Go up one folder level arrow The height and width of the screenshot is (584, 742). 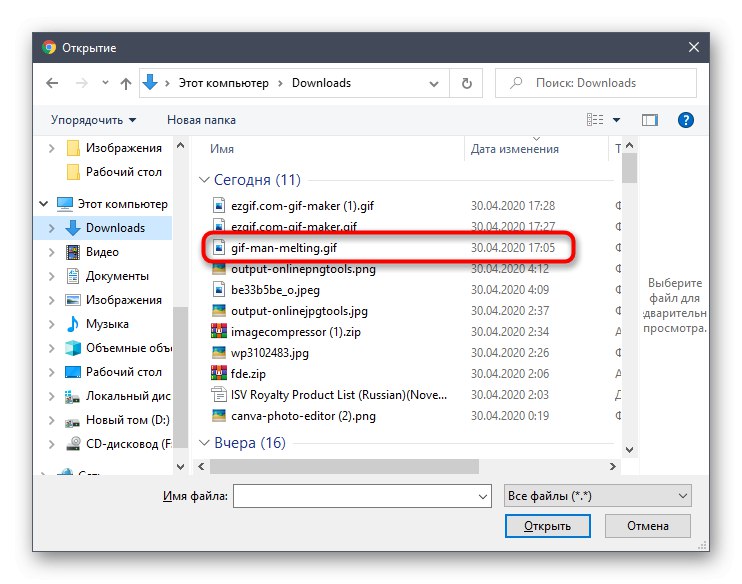click(x=125, y=83)
